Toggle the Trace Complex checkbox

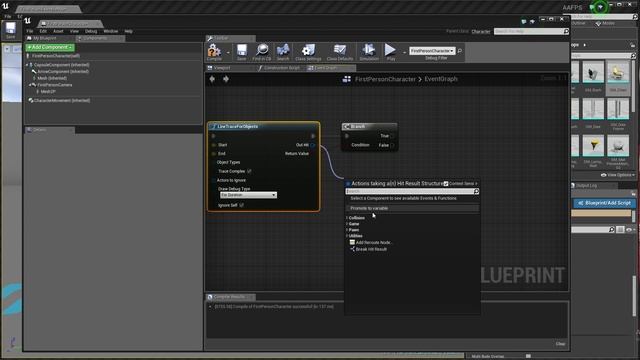[249, 171]
